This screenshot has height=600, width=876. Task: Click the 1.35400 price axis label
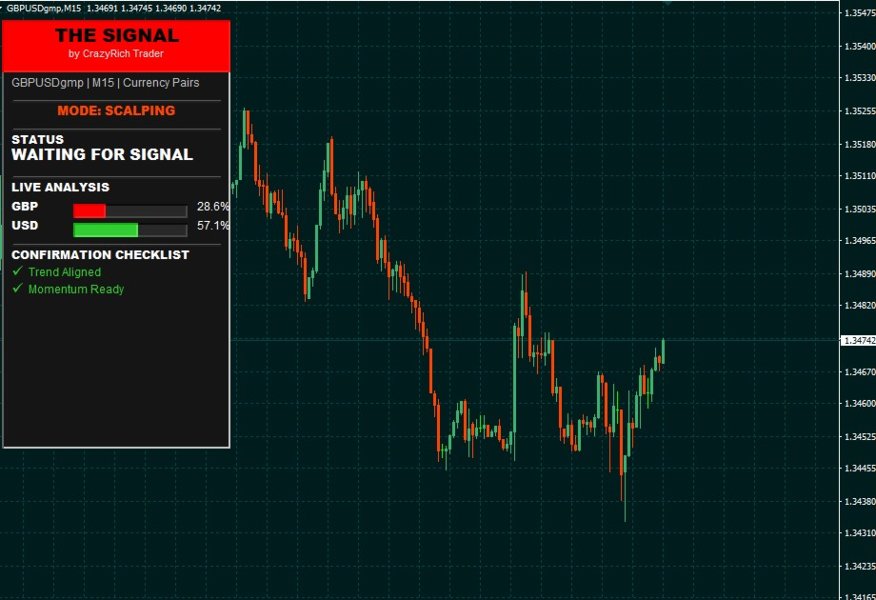[x=860, y=45]
